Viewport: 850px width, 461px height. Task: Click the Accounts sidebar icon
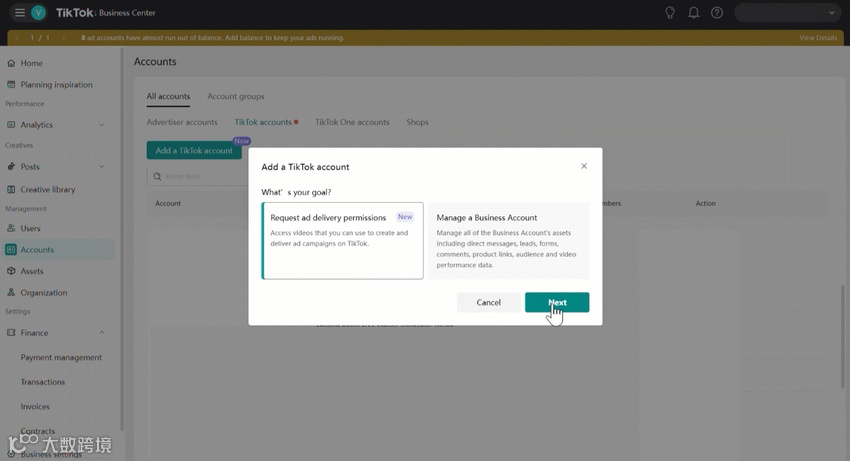(11, 249)
